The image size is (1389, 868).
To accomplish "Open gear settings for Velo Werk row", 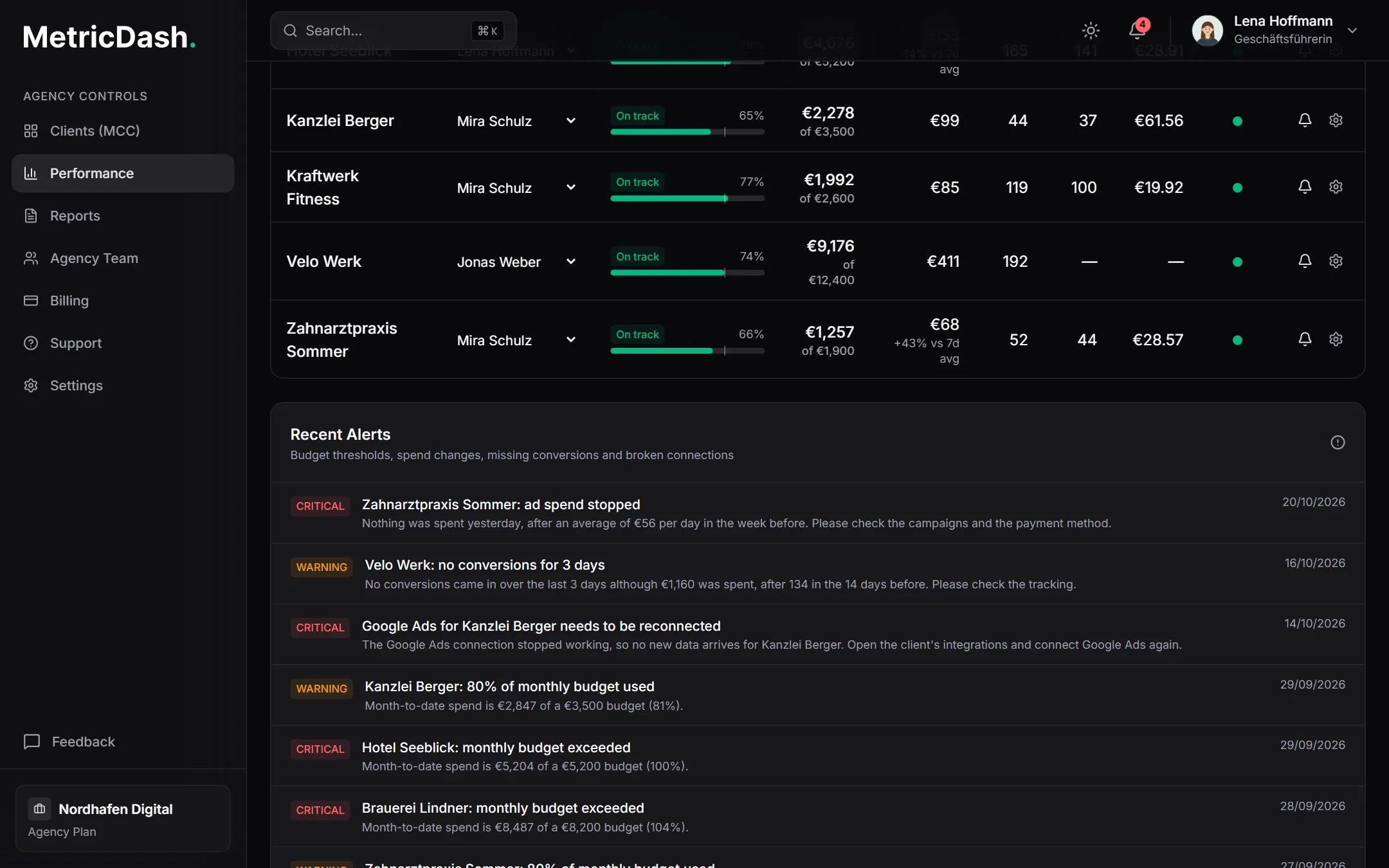I will click(x=1336, y=261).
